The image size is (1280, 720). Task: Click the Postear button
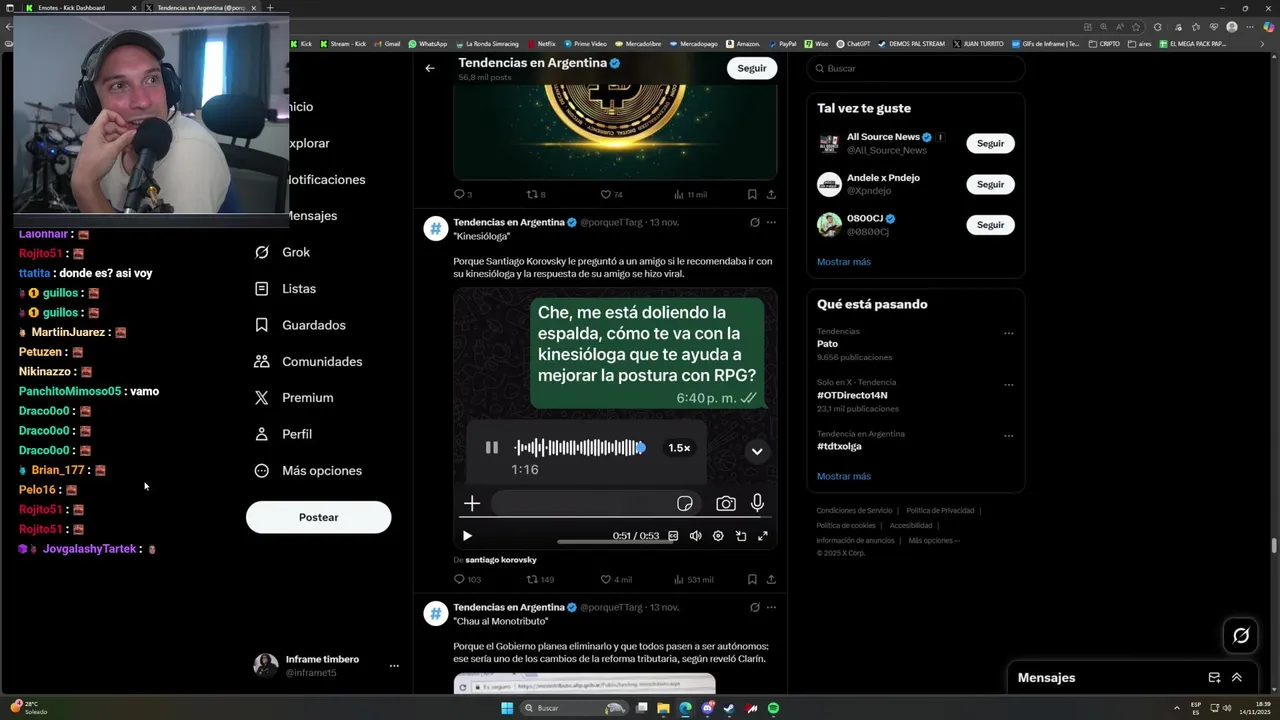(x=318, y=517)
